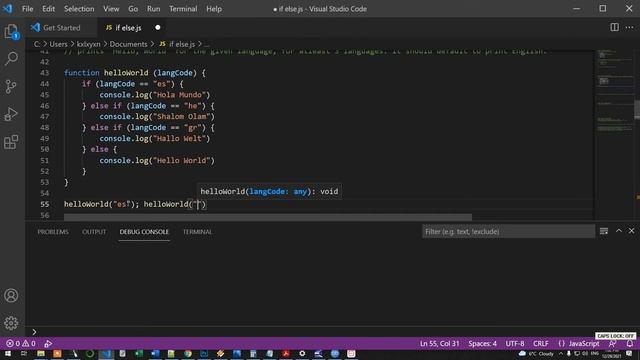
Task: Select the DEBUG CONSOLE panel tab
Action: pyautogui.click(x=144, y=232)
